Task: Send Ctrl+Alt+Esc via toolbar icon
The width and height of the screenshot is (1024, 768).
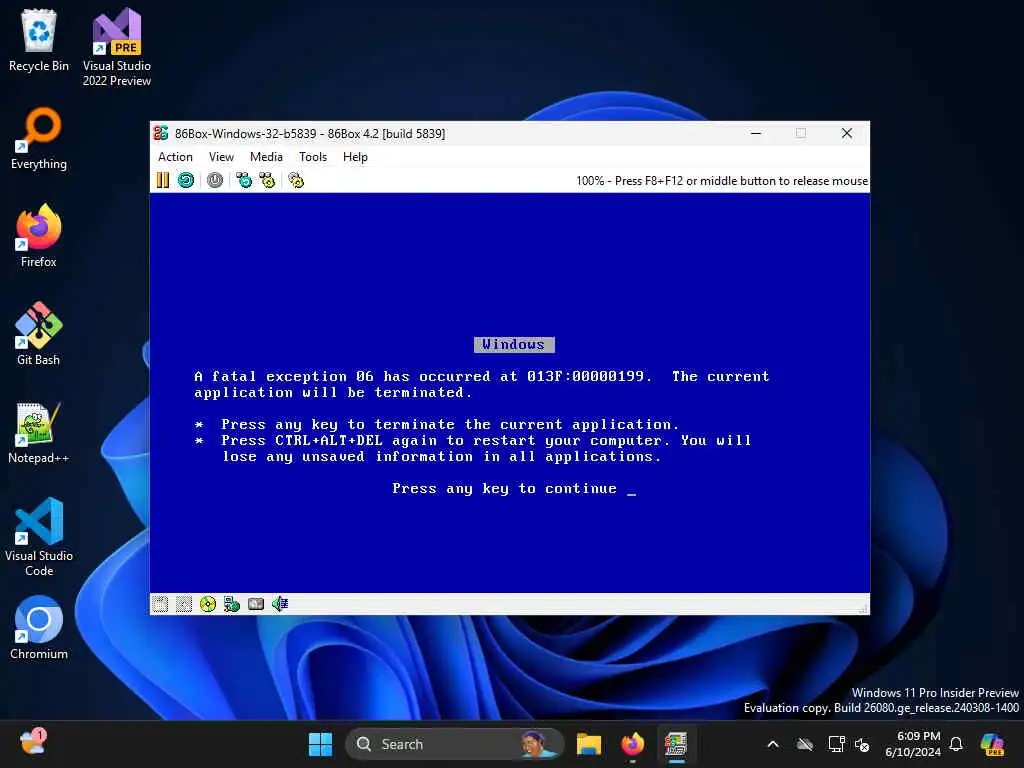Action: pyautogui.click(x=267, y=180)
